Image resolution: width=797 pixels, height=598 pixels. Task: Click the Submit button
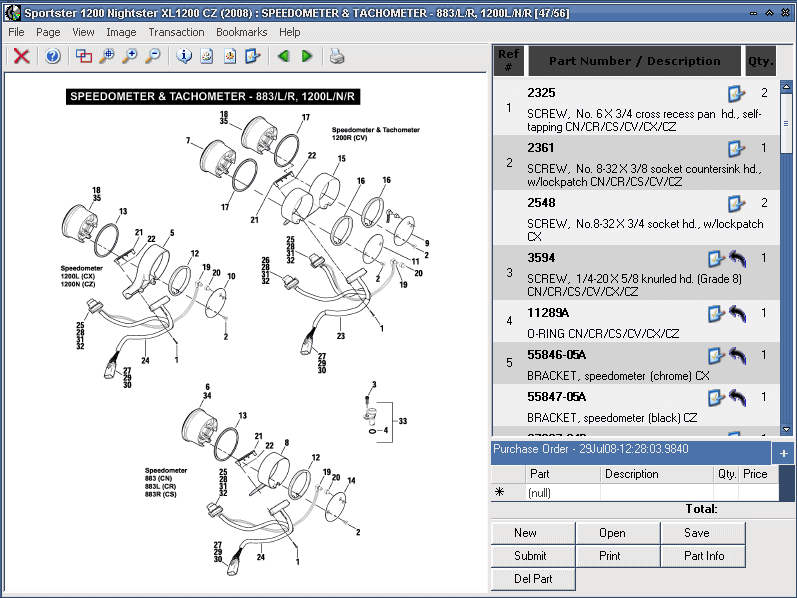[x=530, y=556]
